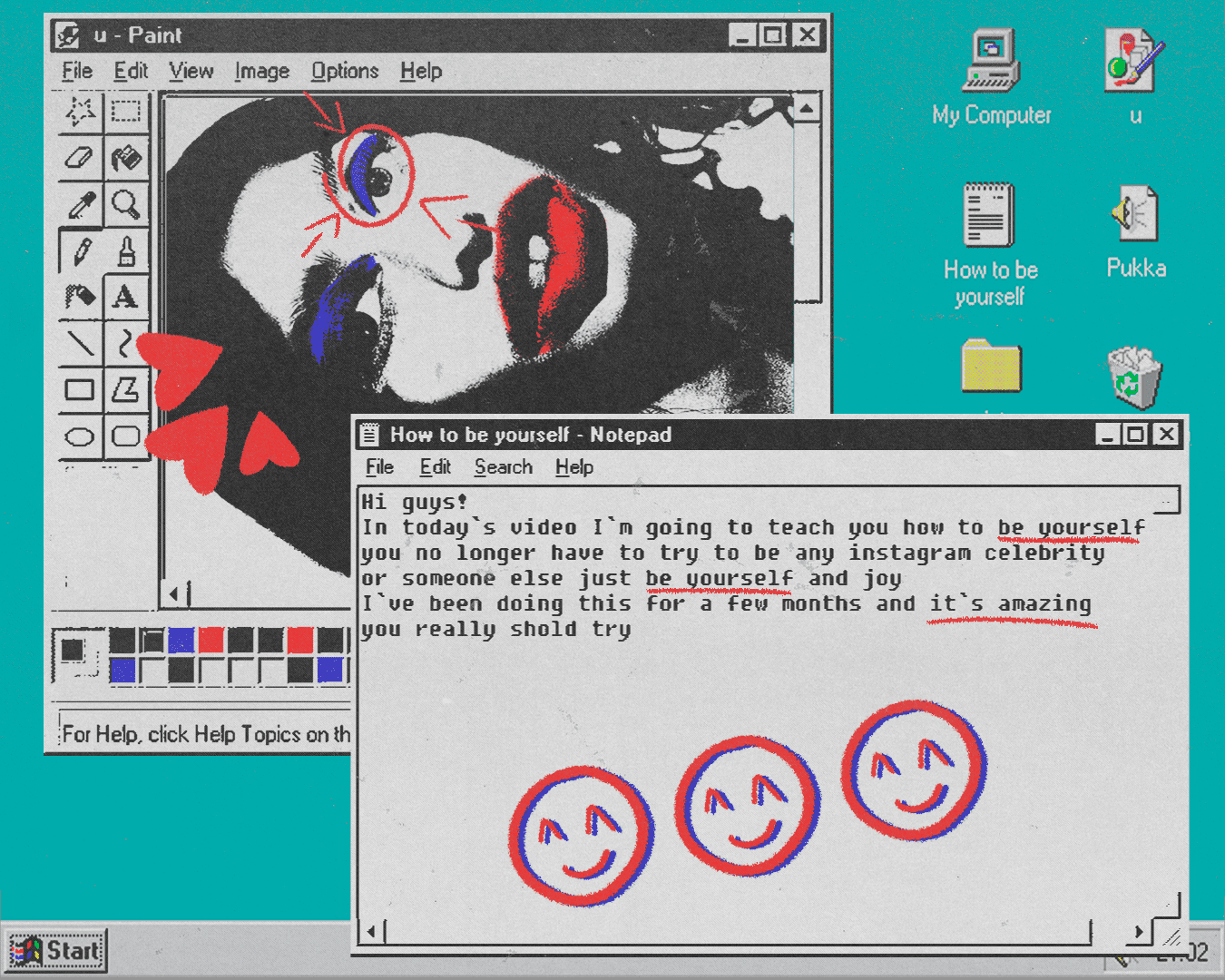The height and width of the screenshot is (980, 1225).
Task: Open Paint's Edit menu
Action: [131, 71]
